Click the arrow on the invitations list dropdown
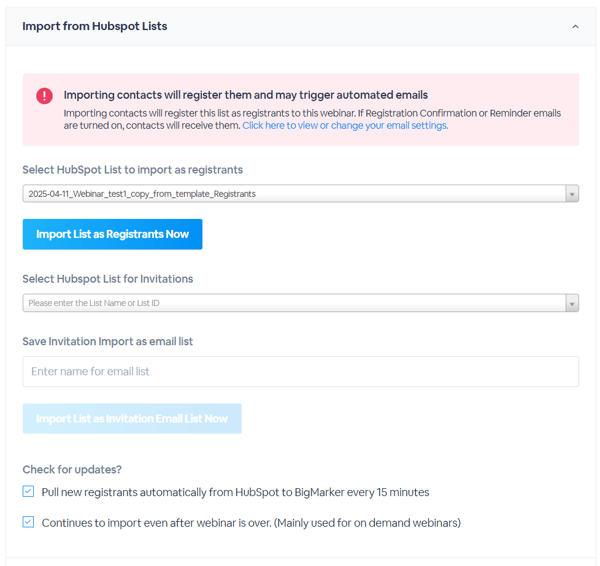600x566 pixels. 572,303
